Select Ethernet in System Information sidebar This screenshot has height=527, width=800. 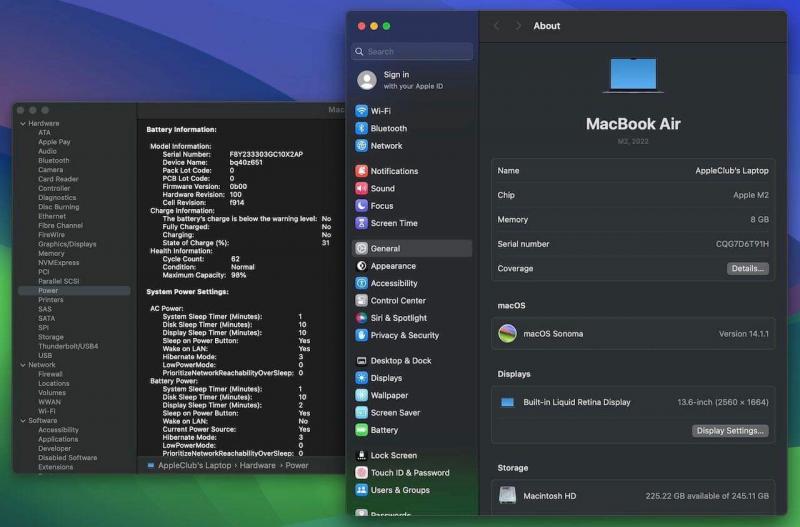coord(52,216)
